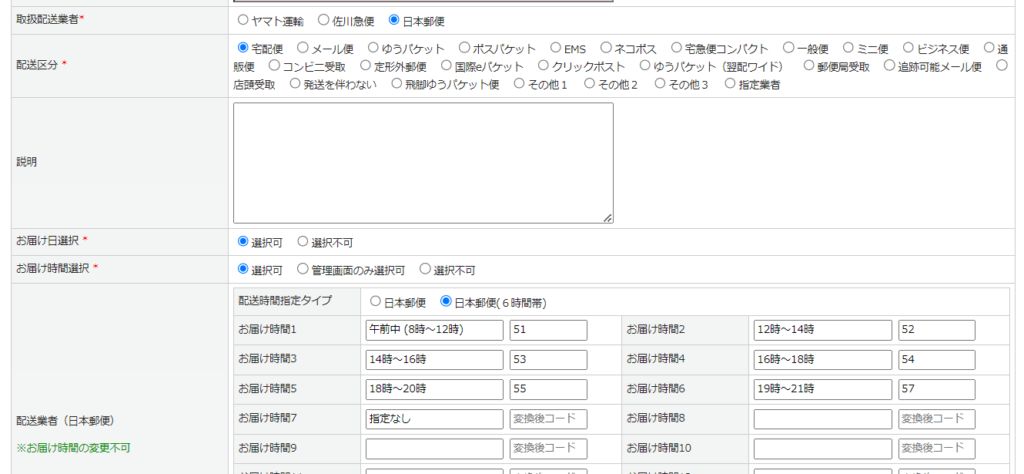Select 佐川急便 as the delivery carrier
Viewport: 1024px width, 474px height.
pos(323,20)
